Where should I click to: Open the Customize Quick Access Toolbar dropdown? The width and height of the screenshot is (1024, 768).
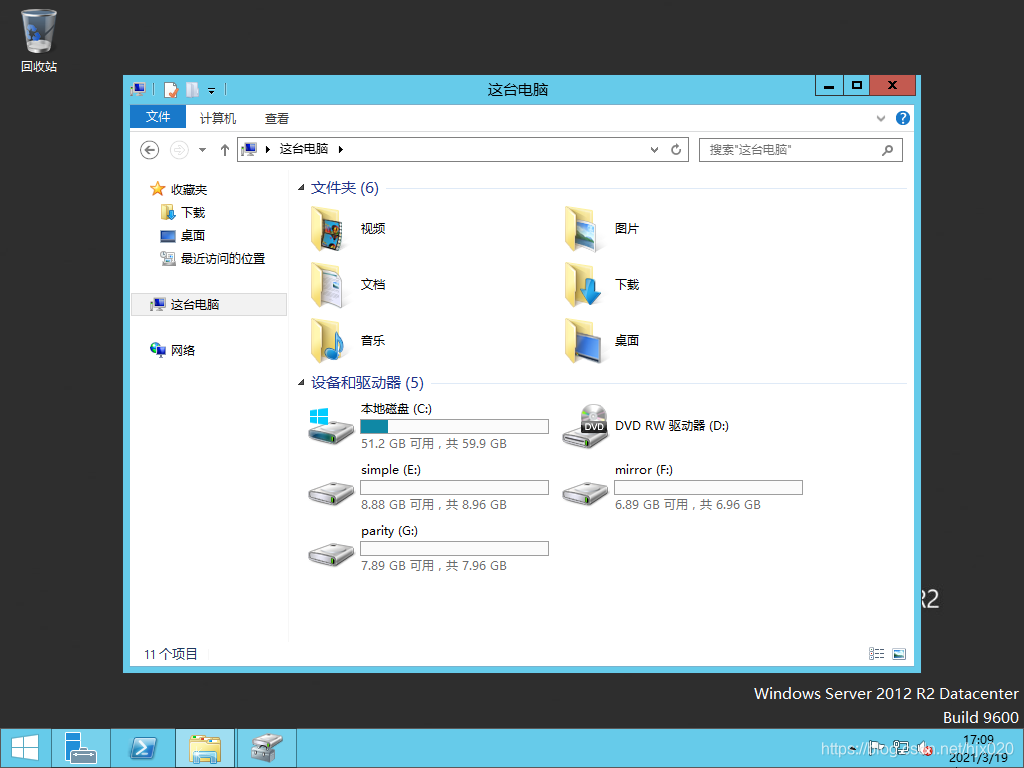[211, 91]
